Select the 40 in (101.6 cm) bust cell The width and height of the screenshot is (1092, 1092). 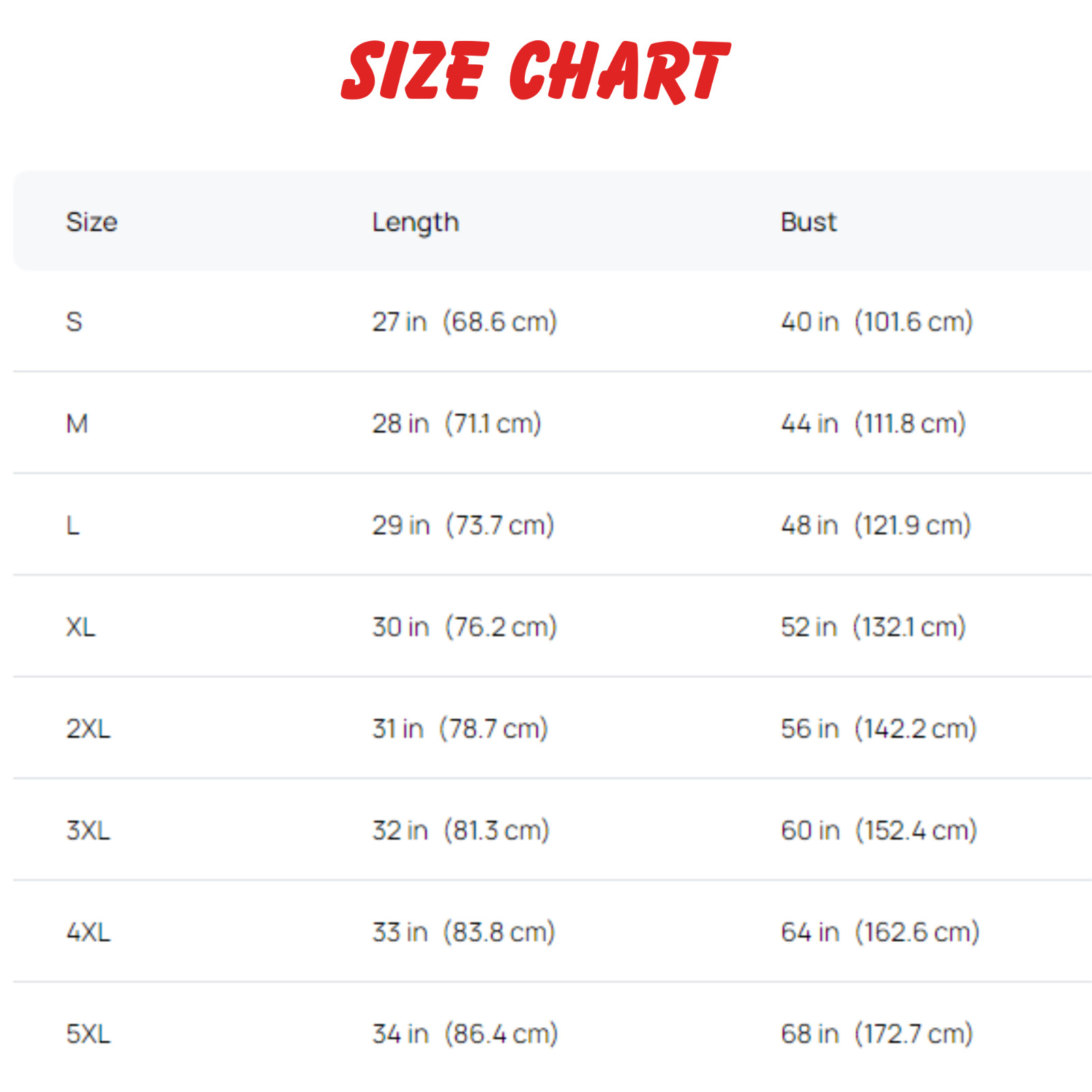tap(877, 321)
